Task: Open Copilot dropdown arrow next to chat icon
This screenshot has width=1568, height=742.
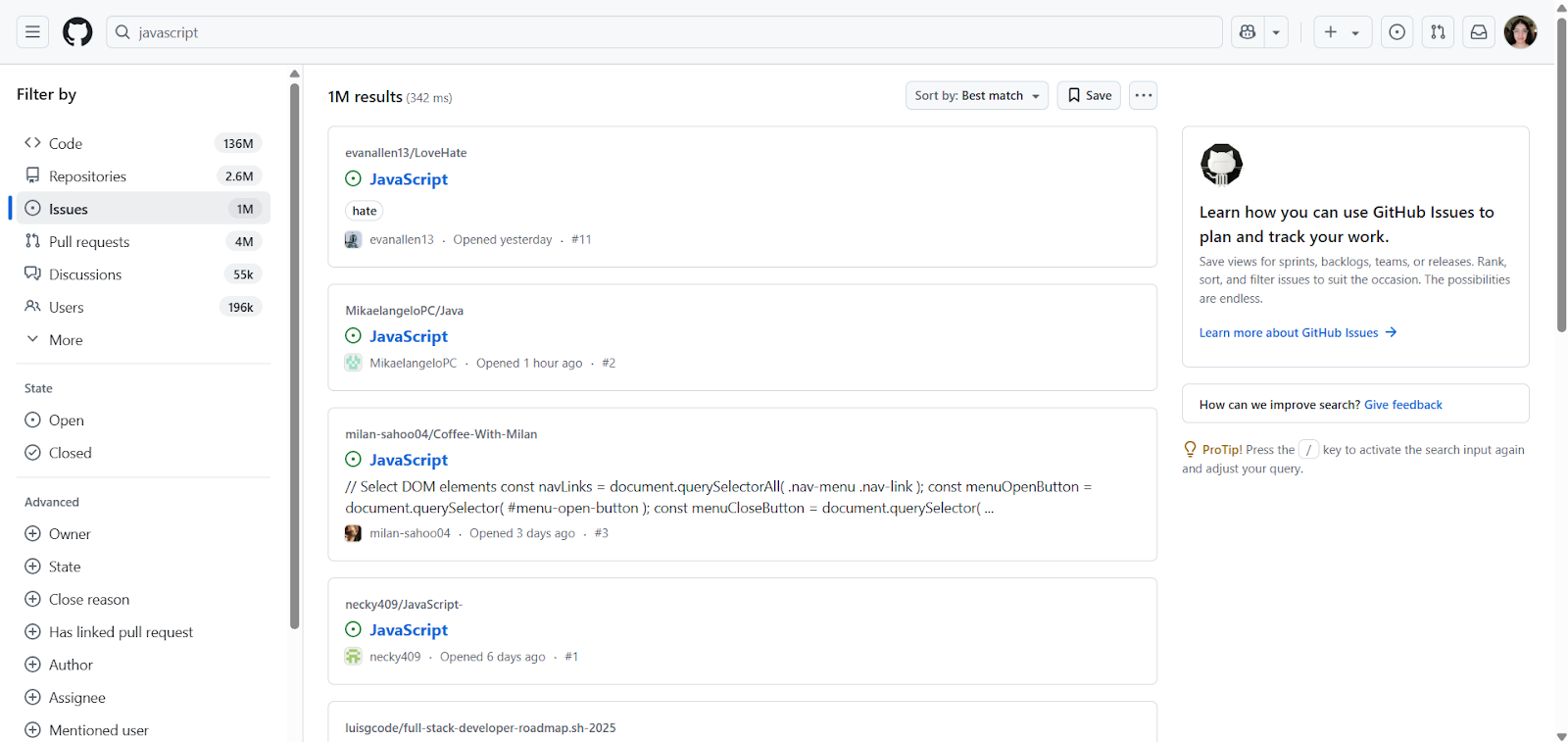Action: click(x=1276, y=32)
